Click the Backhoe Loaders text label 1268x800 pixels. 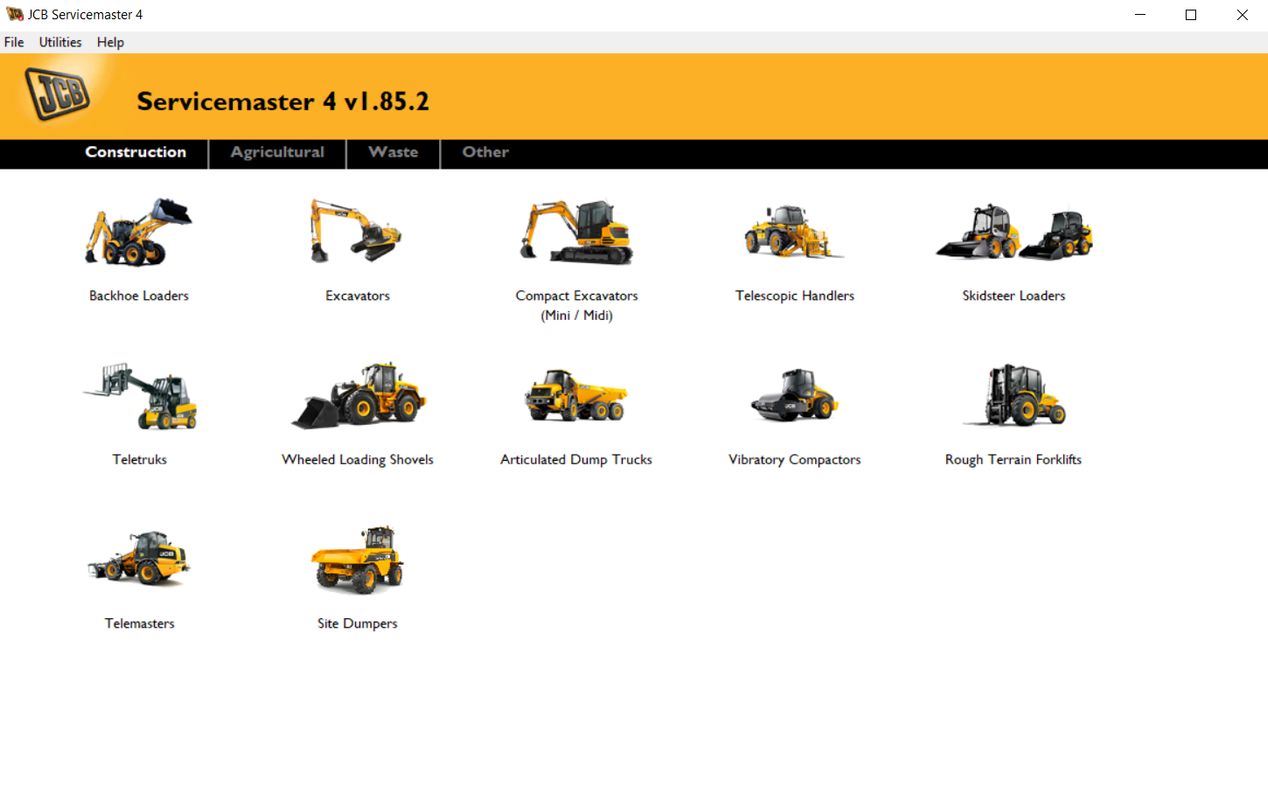[x=139, y=296]
